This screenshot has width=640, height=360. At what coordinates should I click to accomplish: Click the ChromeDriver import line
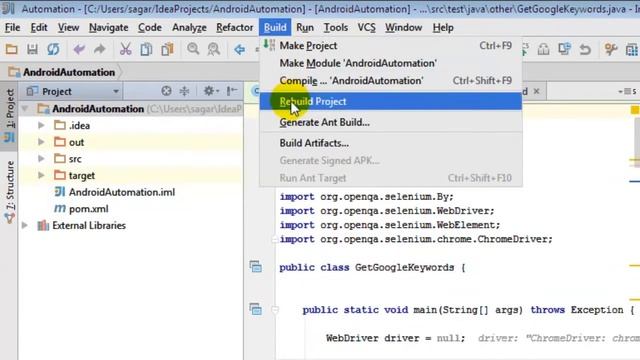[416, 239]
